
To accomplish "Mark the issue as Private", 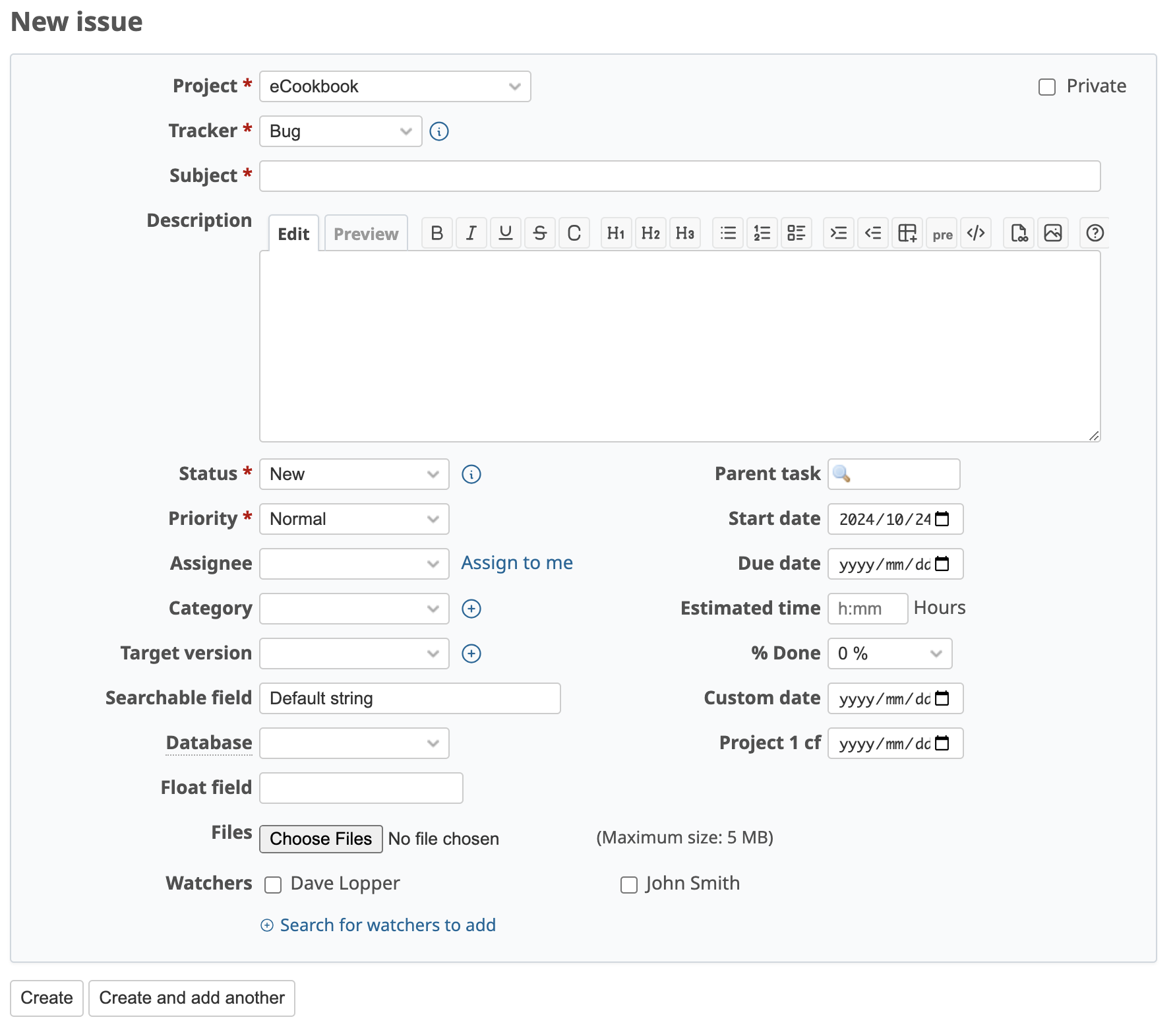I will click(1046, 86).
